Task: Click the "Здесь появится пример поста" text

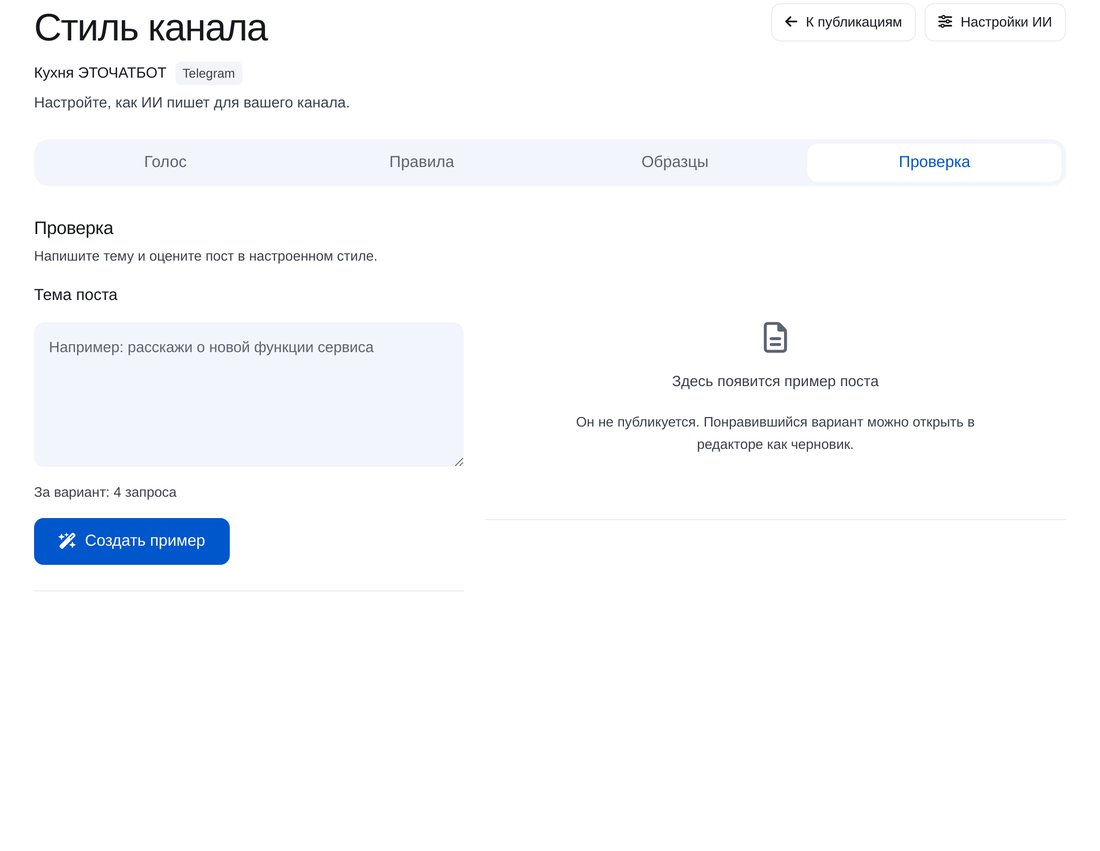Action: point(775,382)
